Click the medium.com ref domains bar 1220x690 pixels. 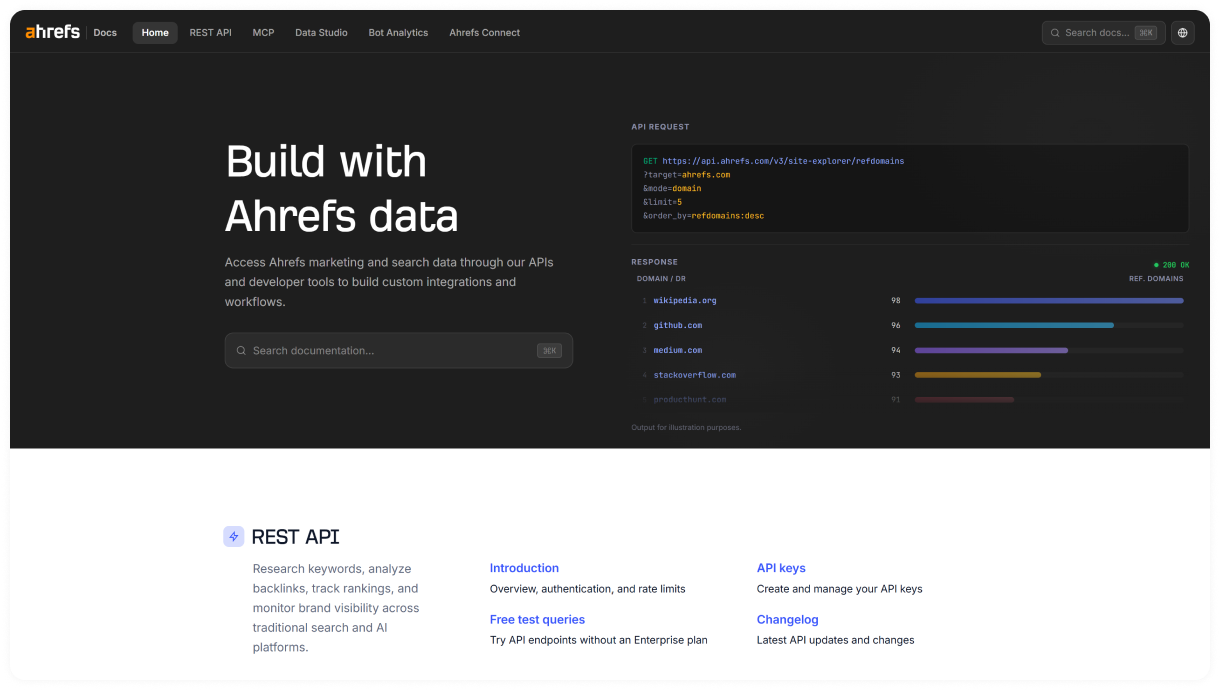[991, 350]
